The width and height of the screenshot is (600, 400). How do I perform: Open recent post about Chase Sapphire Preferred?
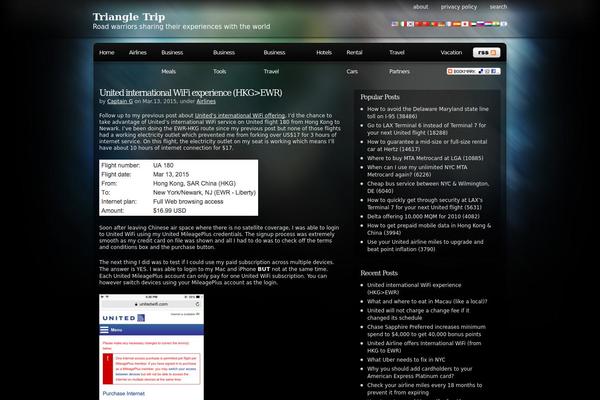click(x=426, y=330)
